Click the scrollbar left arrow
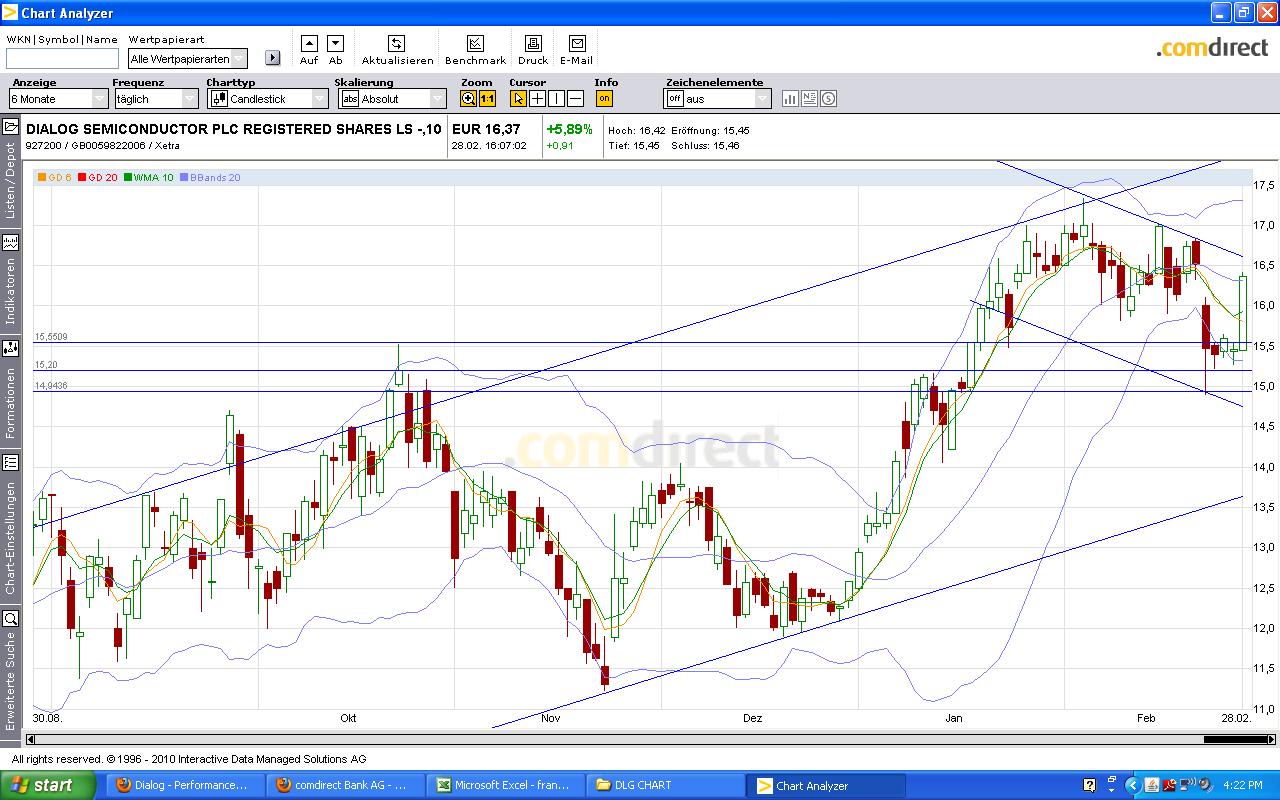Viewport: 1280px width, 800px height. click(31, 740)
